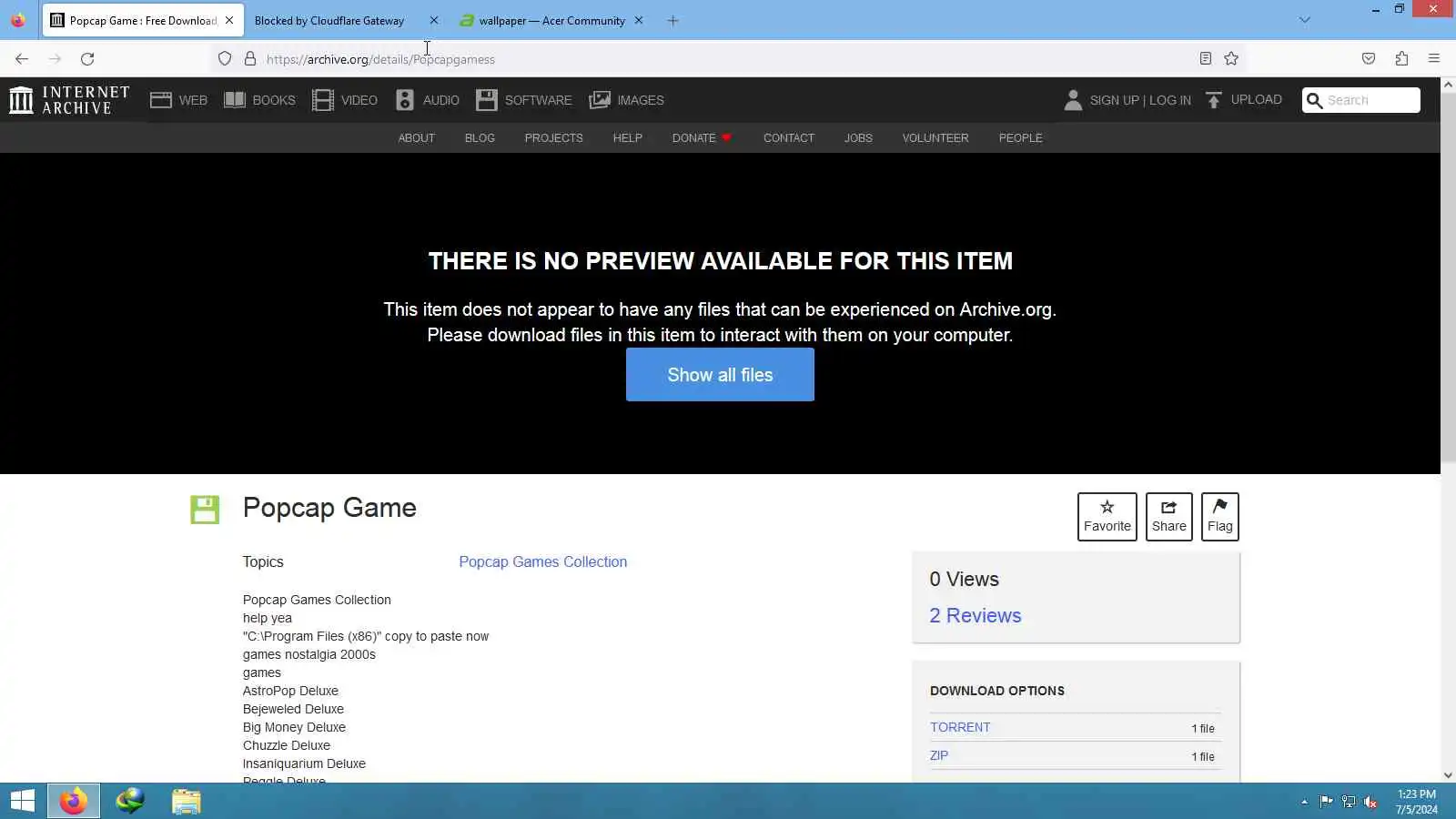Reload the page
This screenshot has height=819, width=1456.
point(87,59)
